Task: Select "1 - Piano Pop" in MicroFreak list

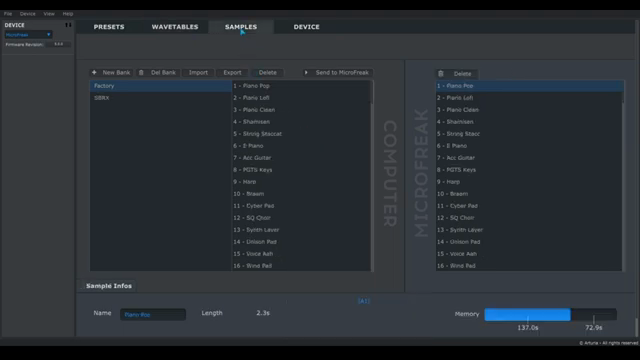Action: coord(529,86)
